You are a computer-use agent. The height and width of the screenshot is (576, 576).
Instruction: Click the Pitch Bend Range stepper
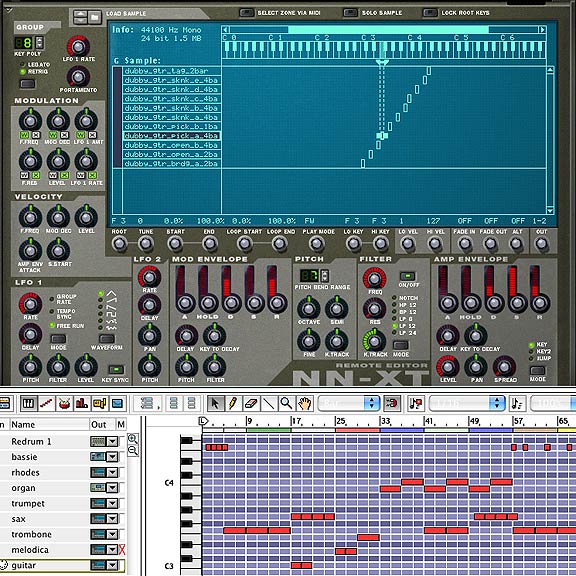(324, 276)
